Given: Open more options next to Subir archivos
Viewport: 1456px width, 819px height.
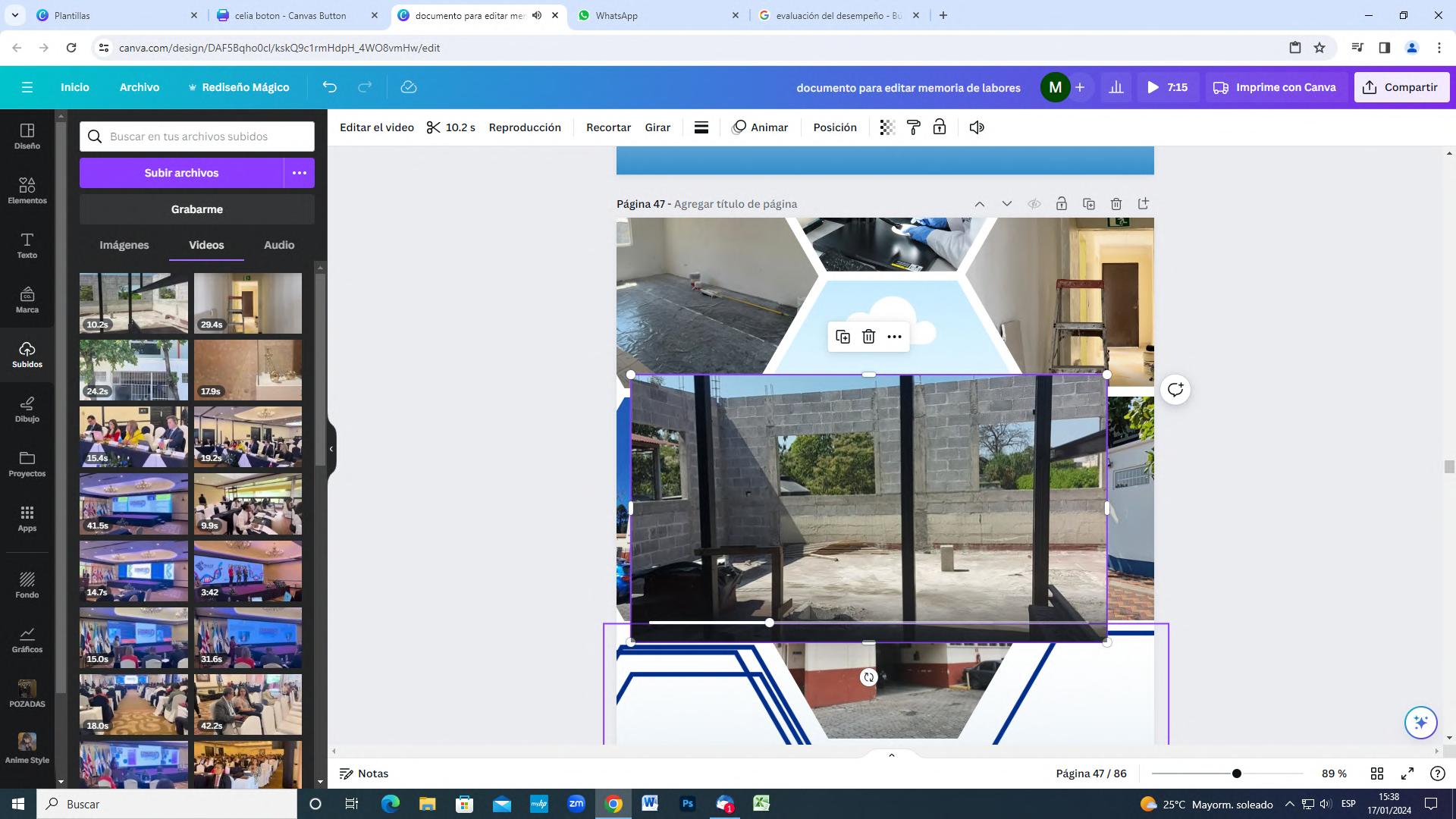Looking at the screenshot, I should [300, 173].
